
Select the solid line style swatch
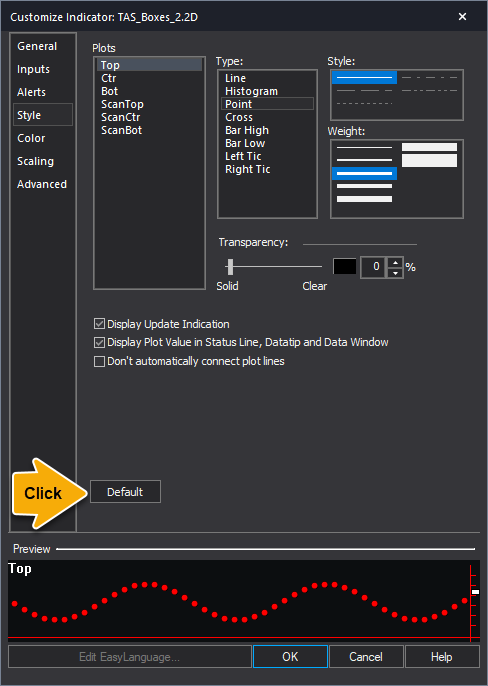click(x=364, y=77)
